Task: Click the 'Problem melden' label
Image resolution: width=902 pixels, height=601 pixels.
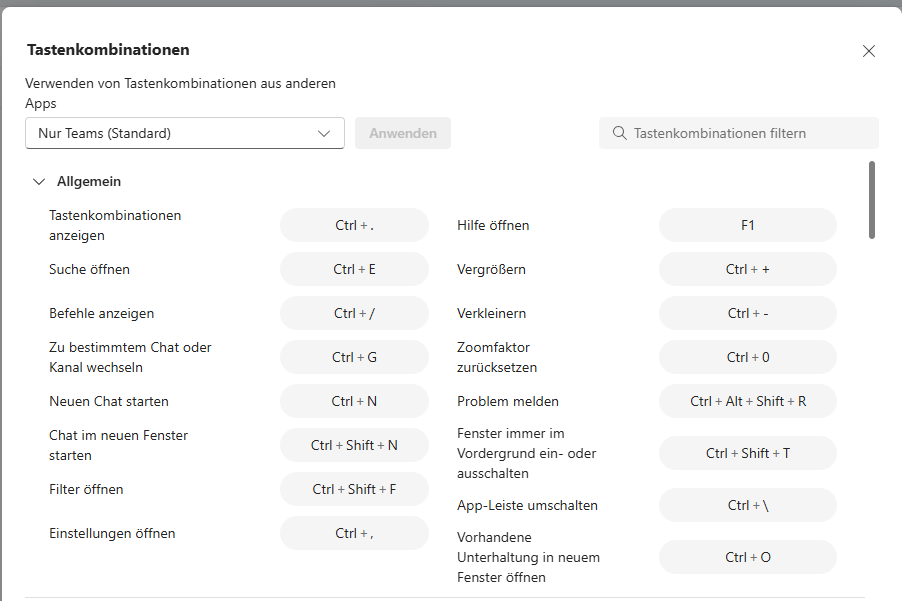Action: click(508, 401)
